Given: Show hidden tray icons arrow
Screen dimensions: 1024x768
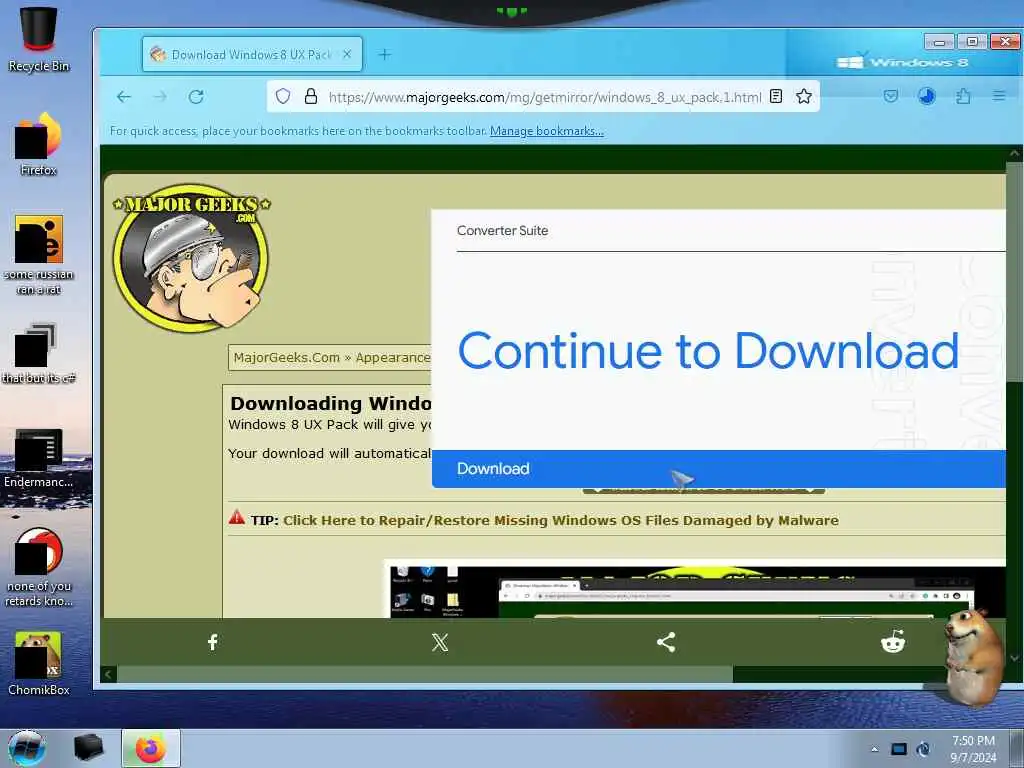Looking at the screenshot, I should coord(874,749).
